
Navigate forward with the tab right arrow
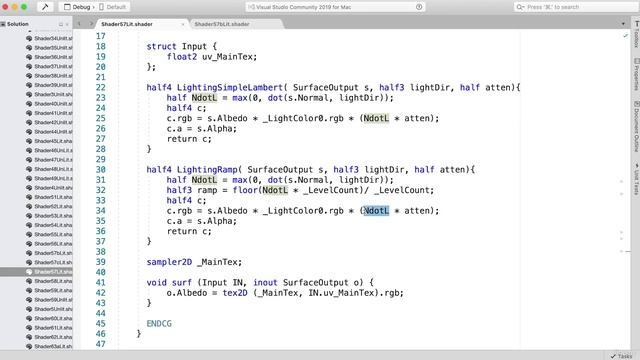pyautogui.click(x=91, y=24)
